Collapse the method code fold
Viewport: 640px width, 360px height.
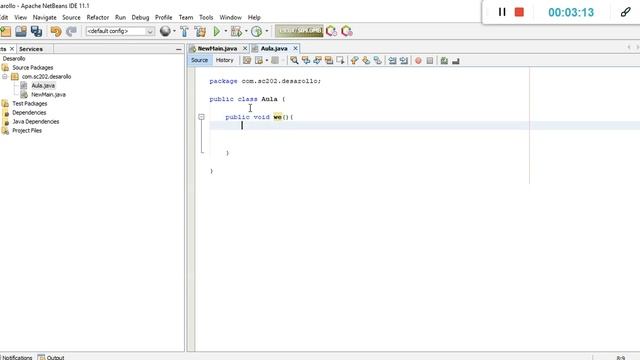[201, 117]
